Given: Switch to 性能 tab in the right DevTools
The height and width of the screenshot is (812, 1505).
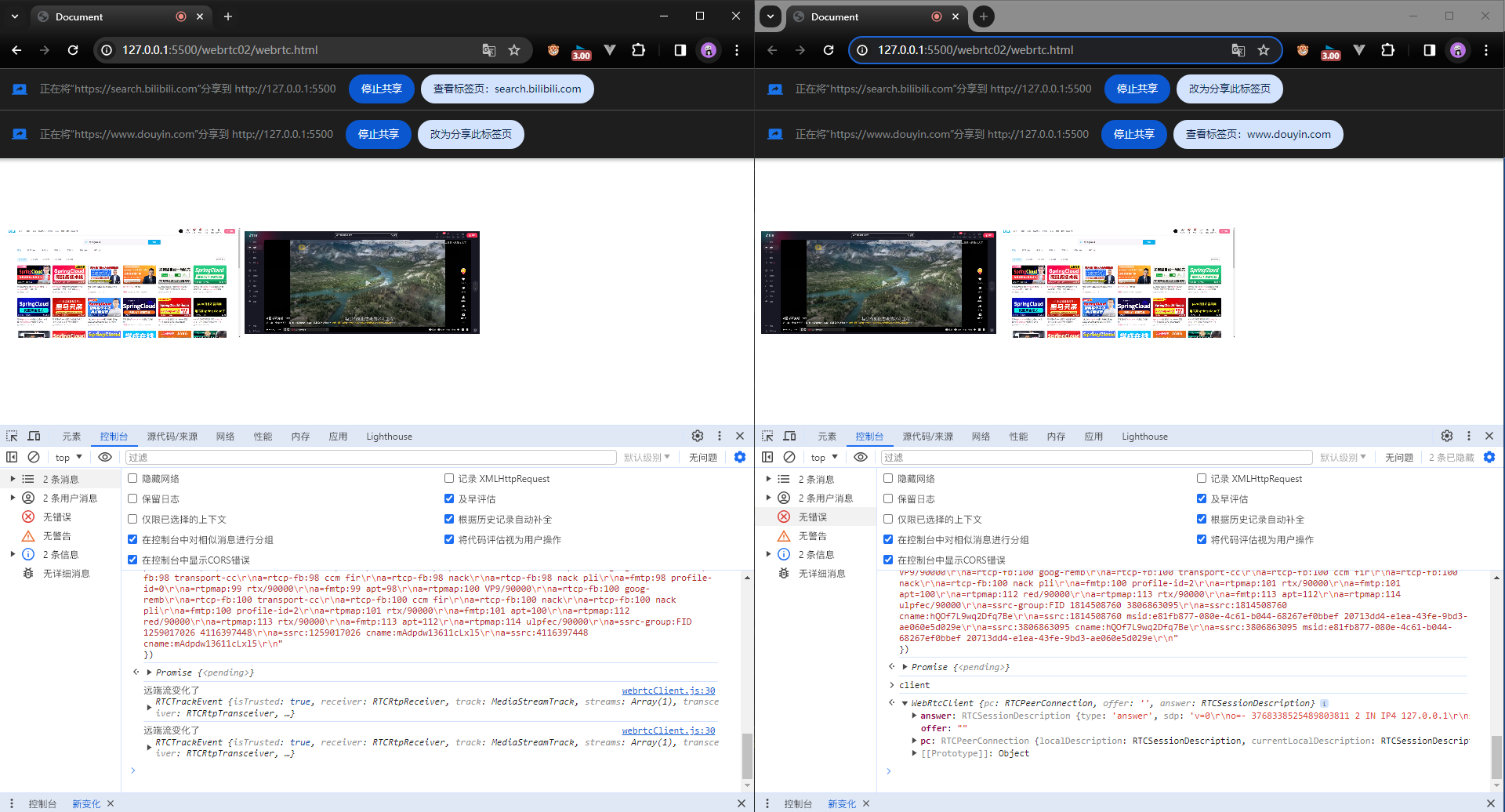Looking at the screenshot, I should [x=1018, y=437].
